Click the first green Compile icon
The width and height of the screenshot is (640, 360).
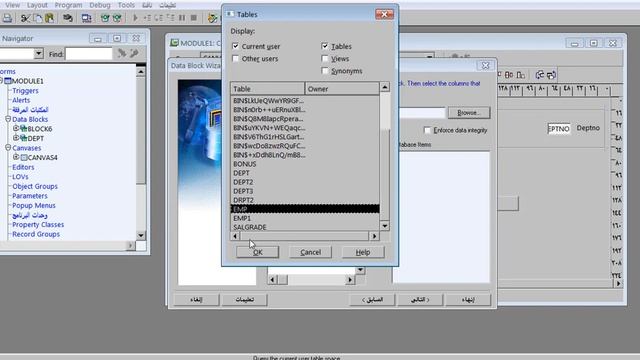[105, 18]
